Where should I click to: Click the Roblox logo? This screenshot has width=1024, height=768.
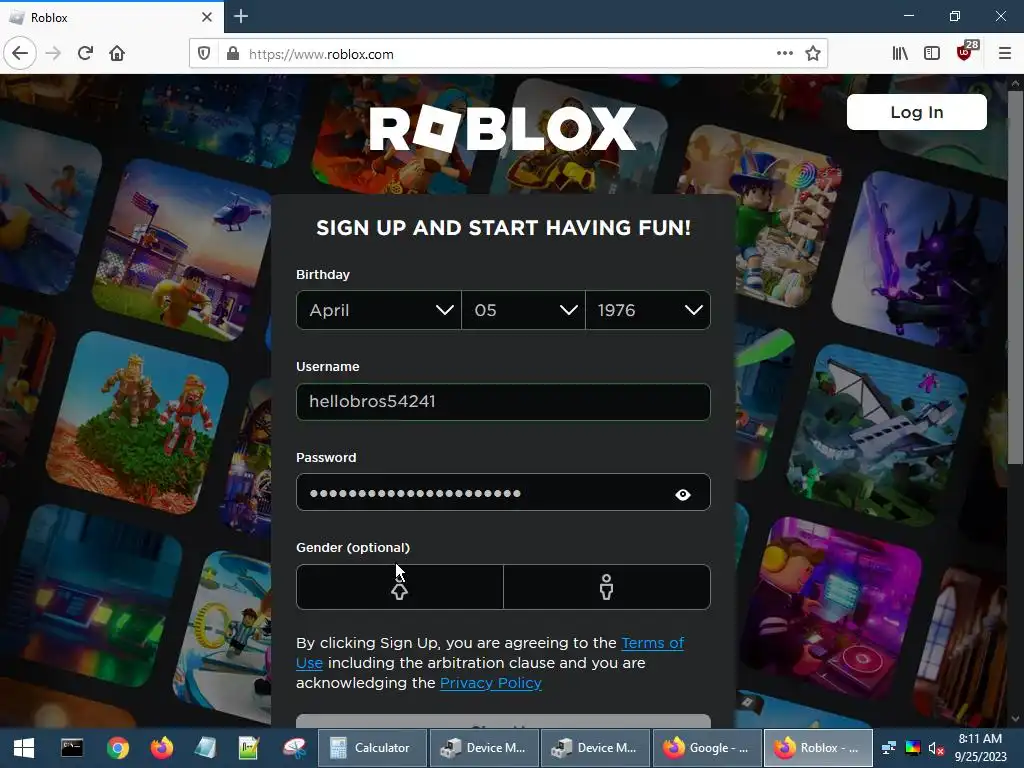tap(503, 128)
